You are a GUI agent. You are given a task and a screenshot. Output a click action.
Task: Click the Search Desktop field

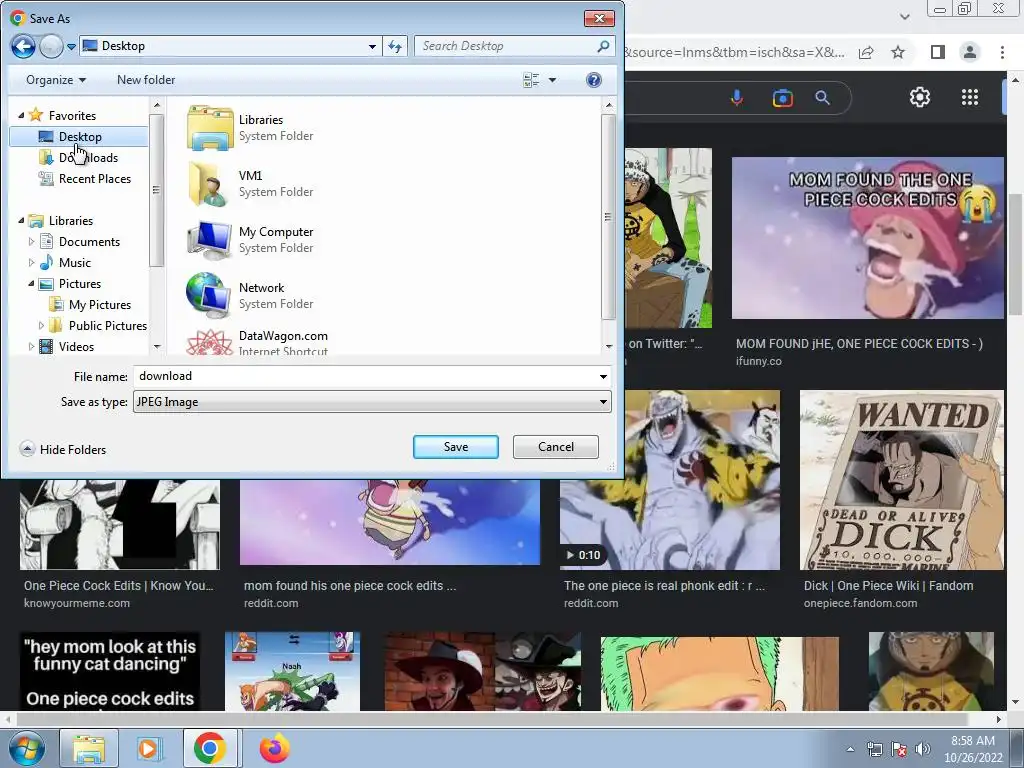(x=514, y=46)
